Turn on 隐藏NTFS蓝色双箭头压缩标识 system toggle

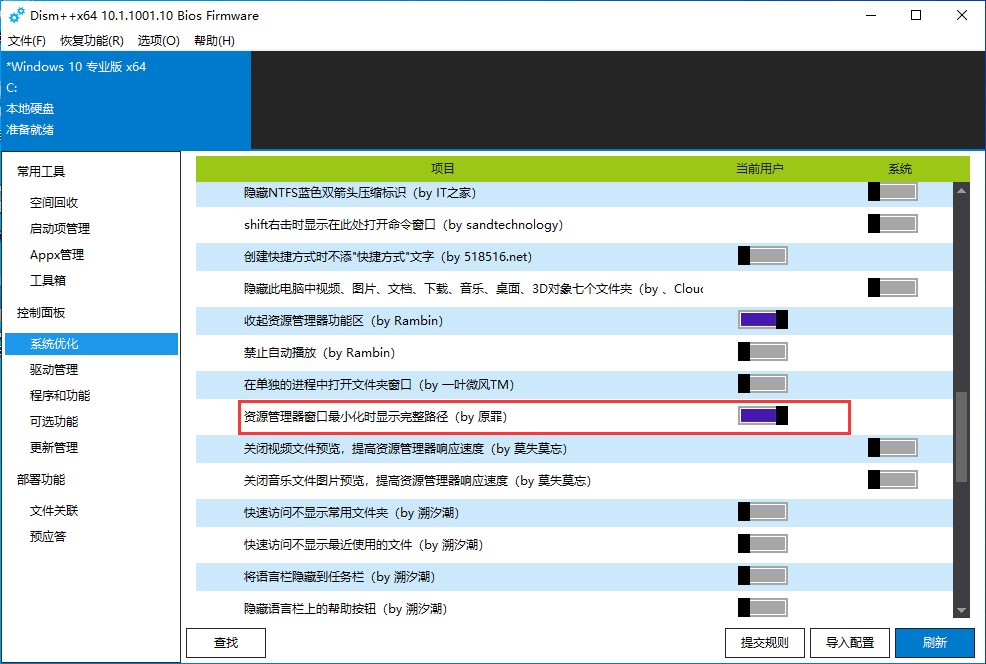892,192
